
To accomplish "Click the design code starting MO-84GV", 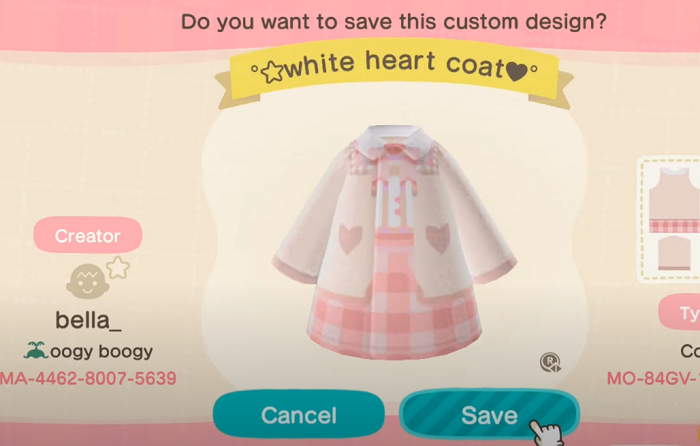I will click(653, 379).
